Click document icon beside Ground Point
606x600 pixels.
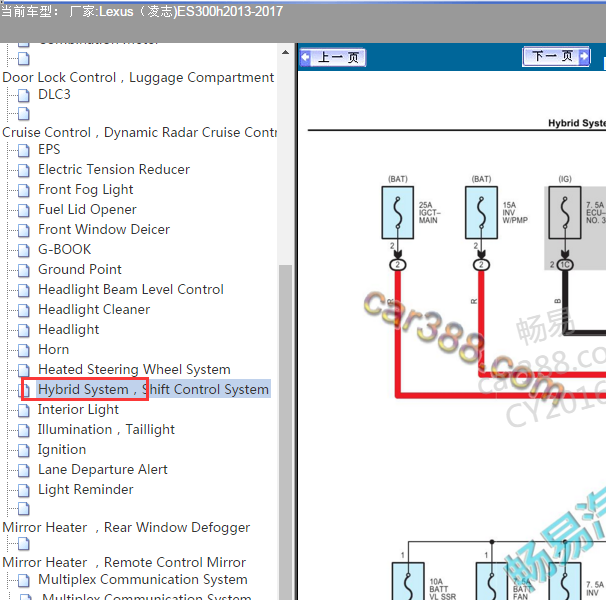point(24,270)
